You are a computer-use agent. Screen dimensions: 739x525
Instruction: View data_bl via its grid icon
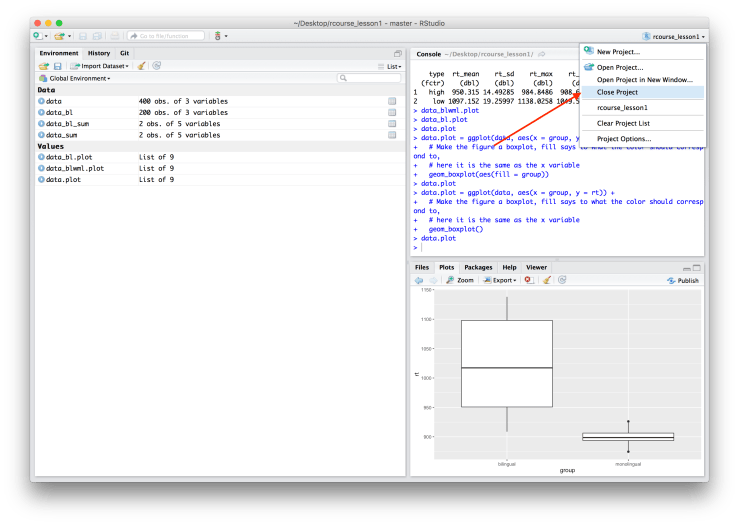coord(392,112)
